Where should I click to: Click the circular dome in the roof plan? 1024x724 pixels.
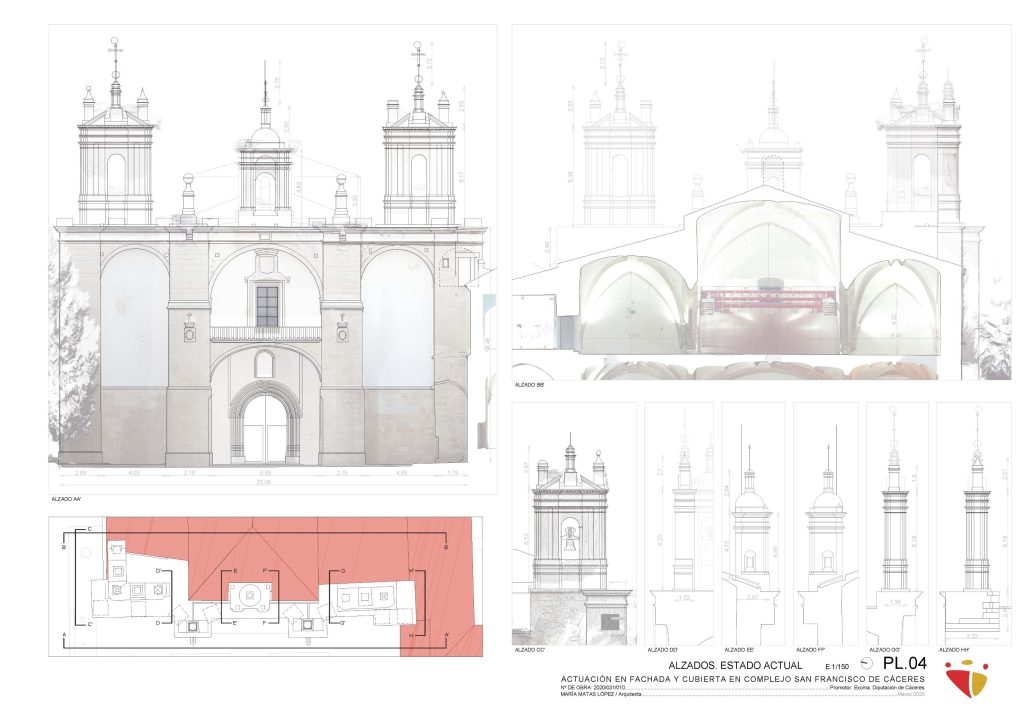pyautogui.click(x=249, y=597)
